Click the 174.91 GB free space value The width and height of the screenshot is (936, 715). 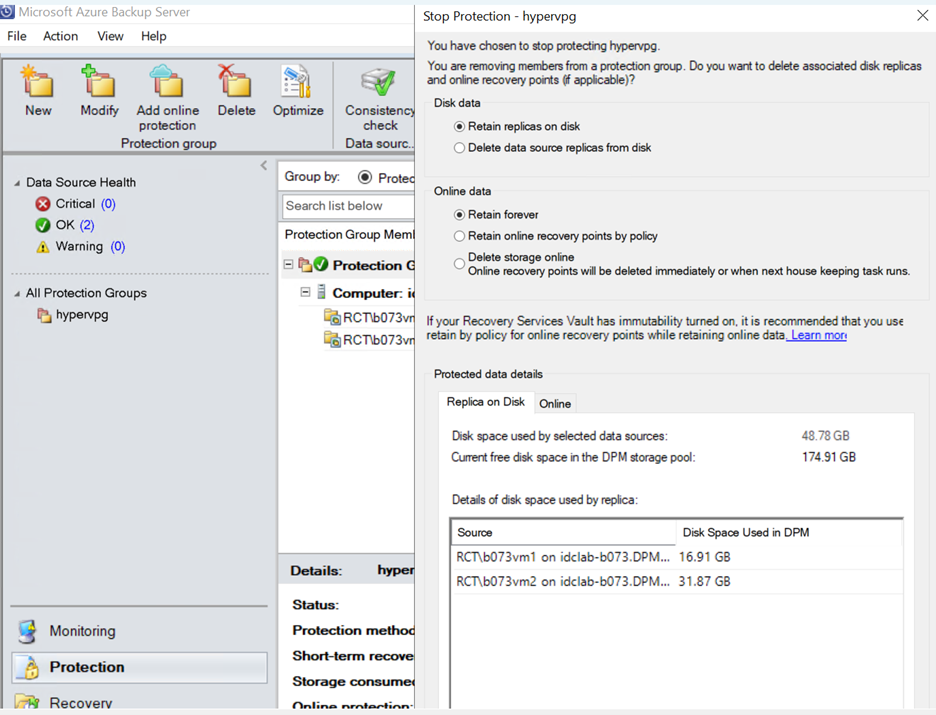click(829, 457)
